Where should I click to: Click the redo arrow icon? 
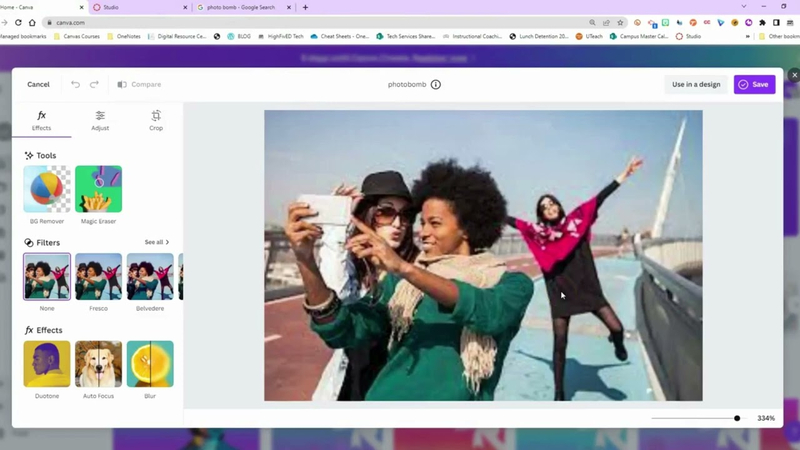point(94,84)
